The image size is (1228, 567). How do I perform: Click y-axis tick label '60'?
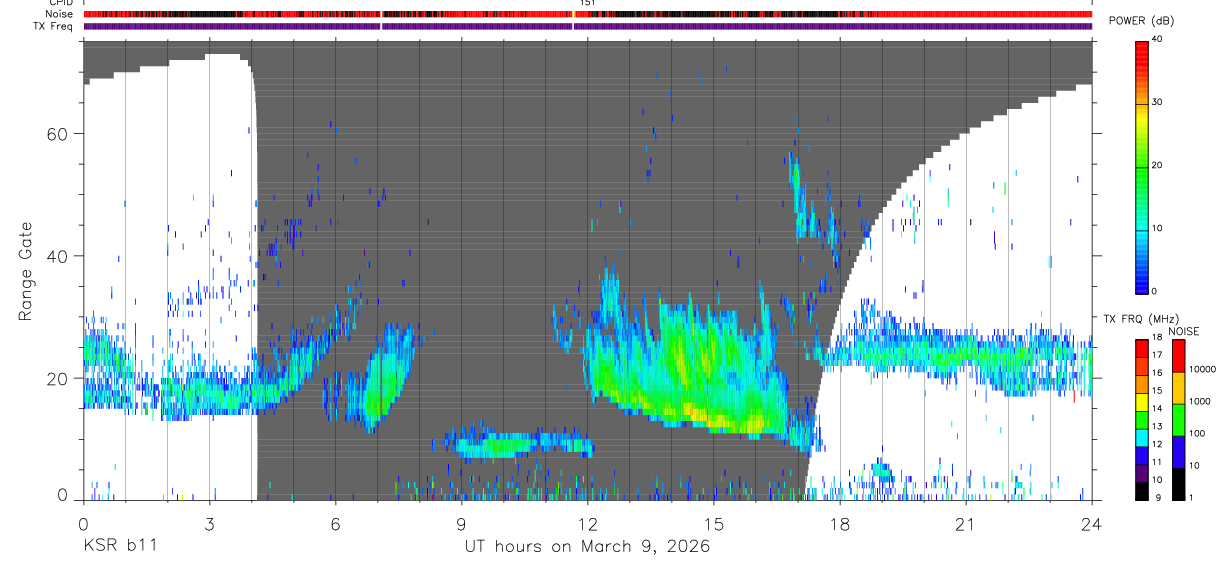tap(58, 134)
